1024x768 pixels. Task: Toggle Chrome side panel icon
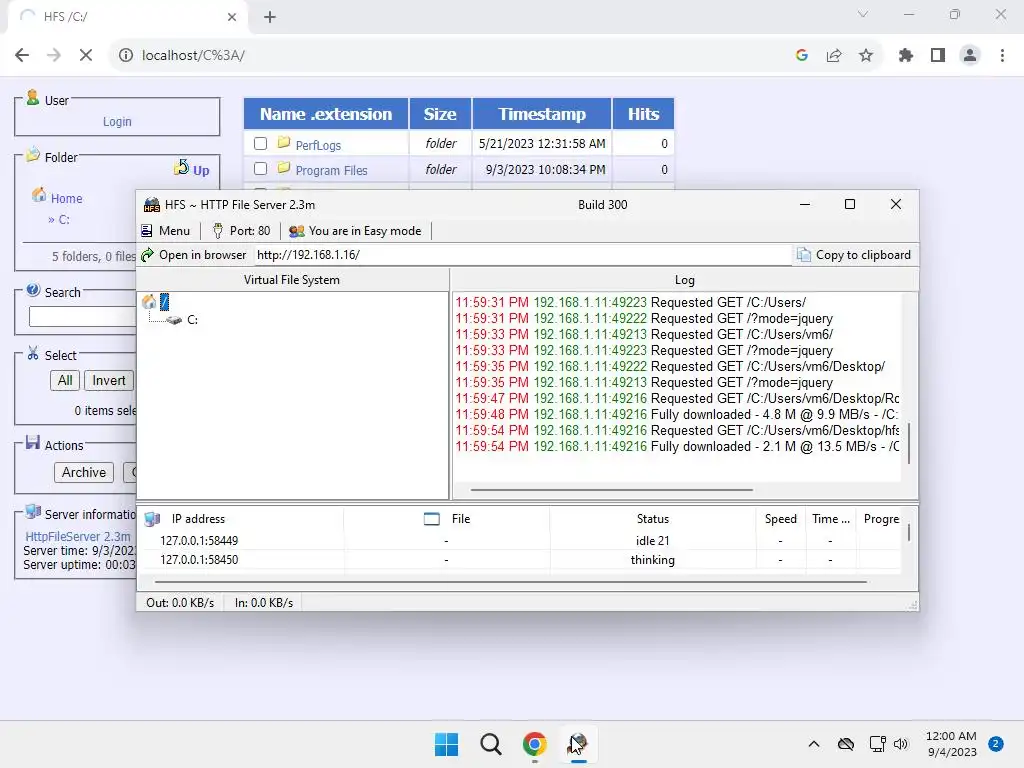coord(938,56)
